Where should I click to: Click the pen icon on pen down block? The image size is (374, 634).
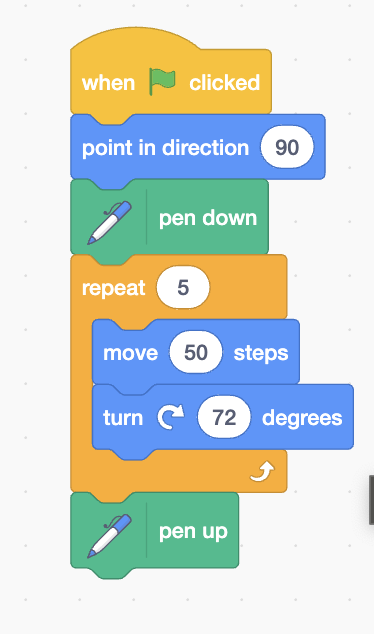click(x=109, y=222)
